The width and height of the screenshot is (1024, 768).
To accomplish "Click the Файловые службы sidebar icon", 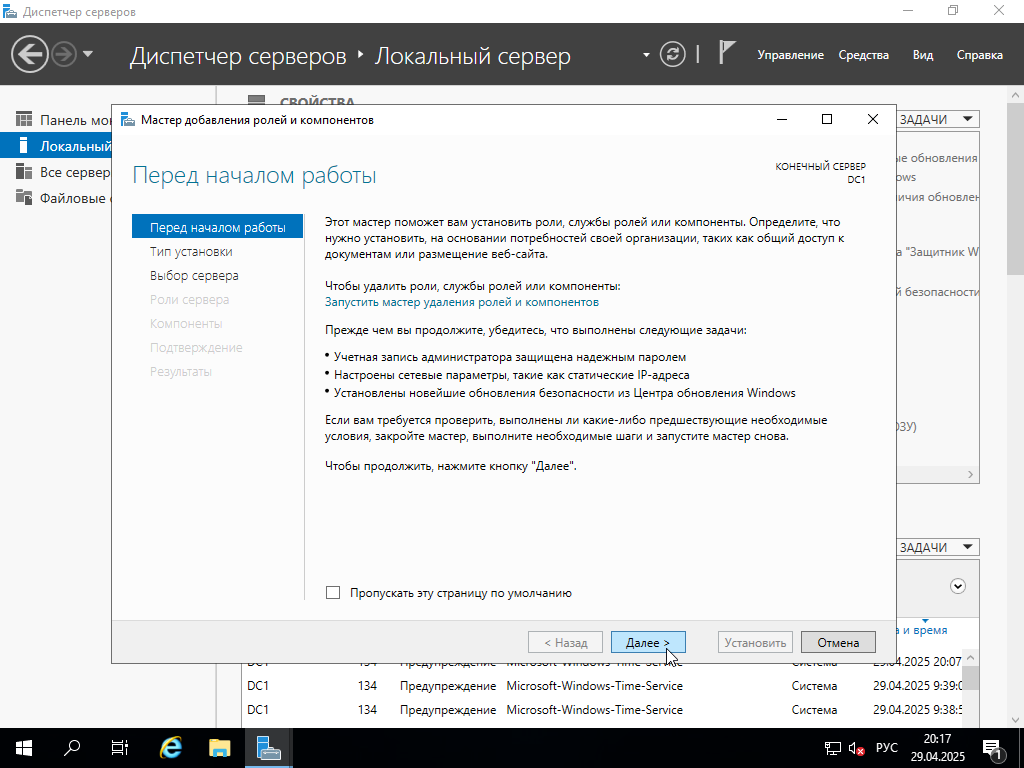I will tap(24, 197).
